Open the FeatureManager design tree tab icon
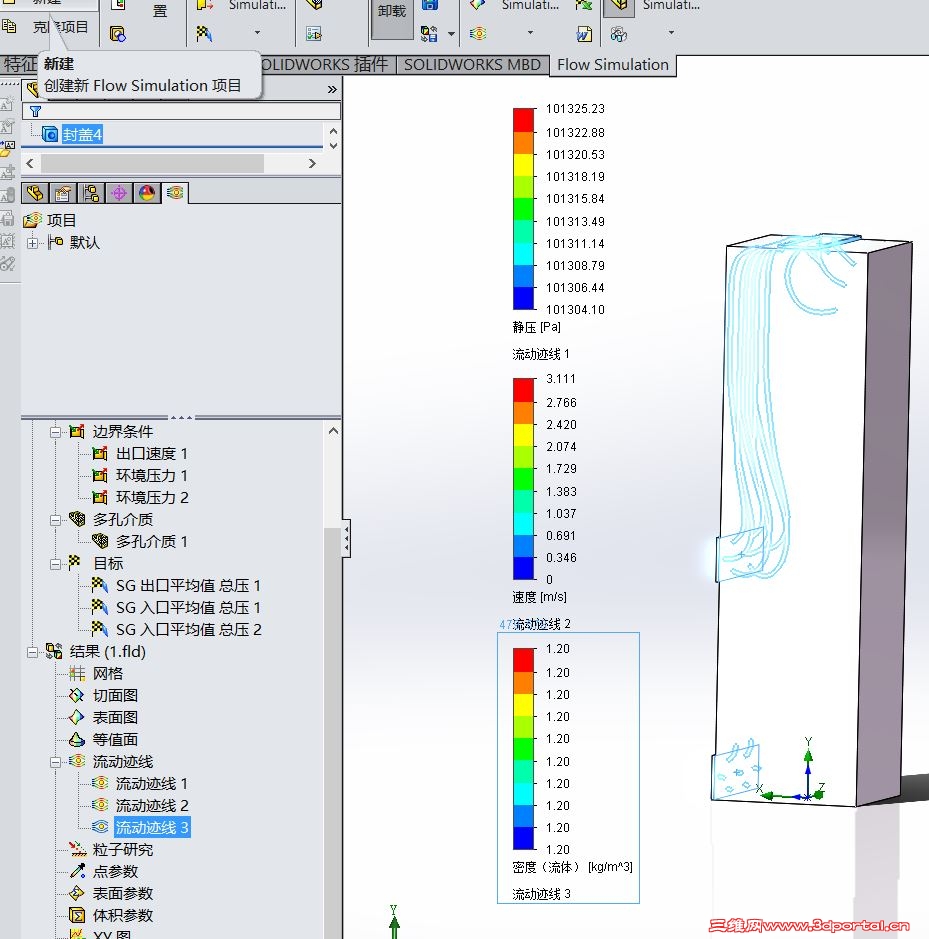The height and width of the screenshot is (939, 929). (35, 193)
